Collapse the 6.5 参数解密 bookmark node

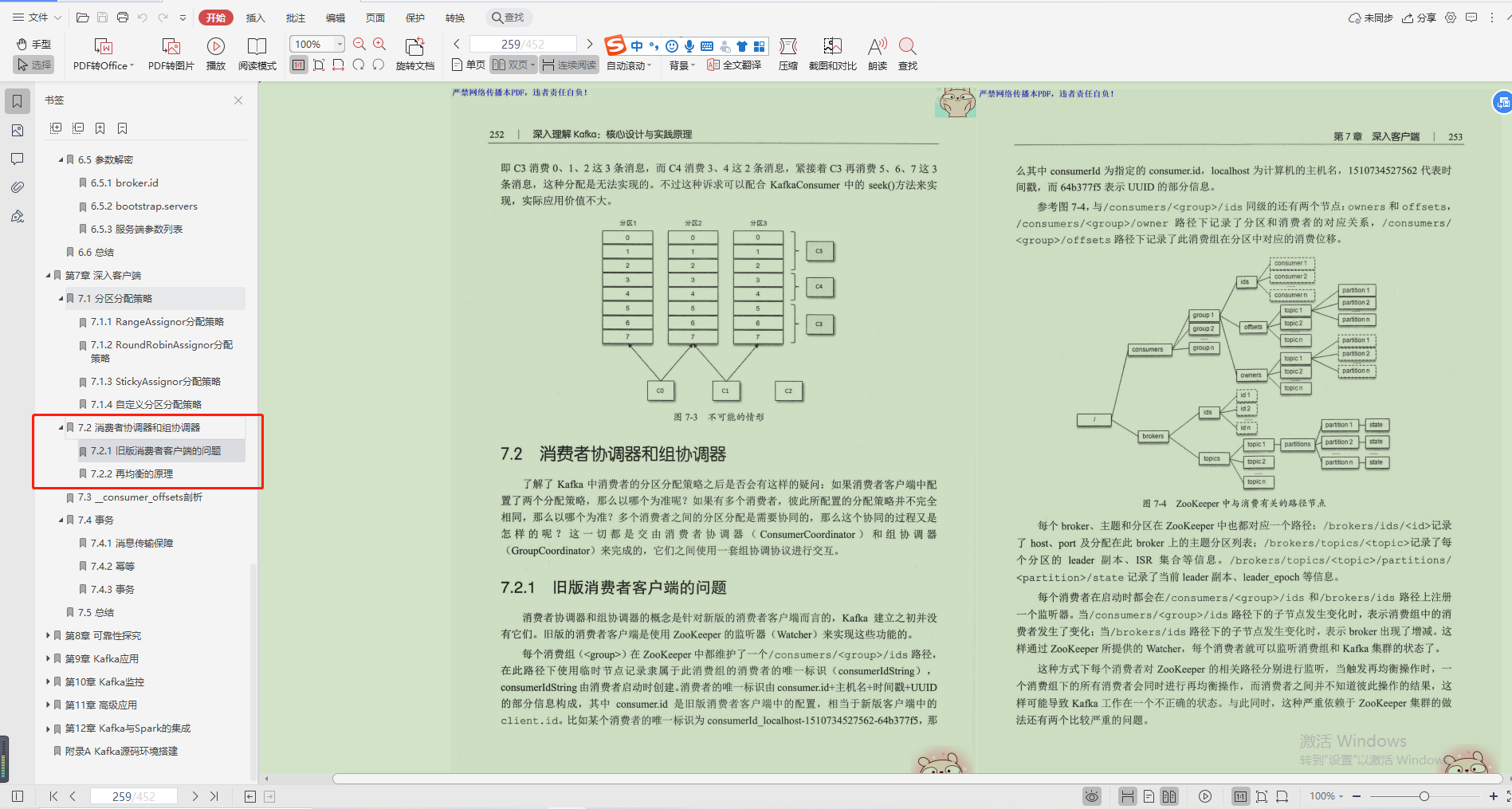pyautogui.click(x=61, y=160)
